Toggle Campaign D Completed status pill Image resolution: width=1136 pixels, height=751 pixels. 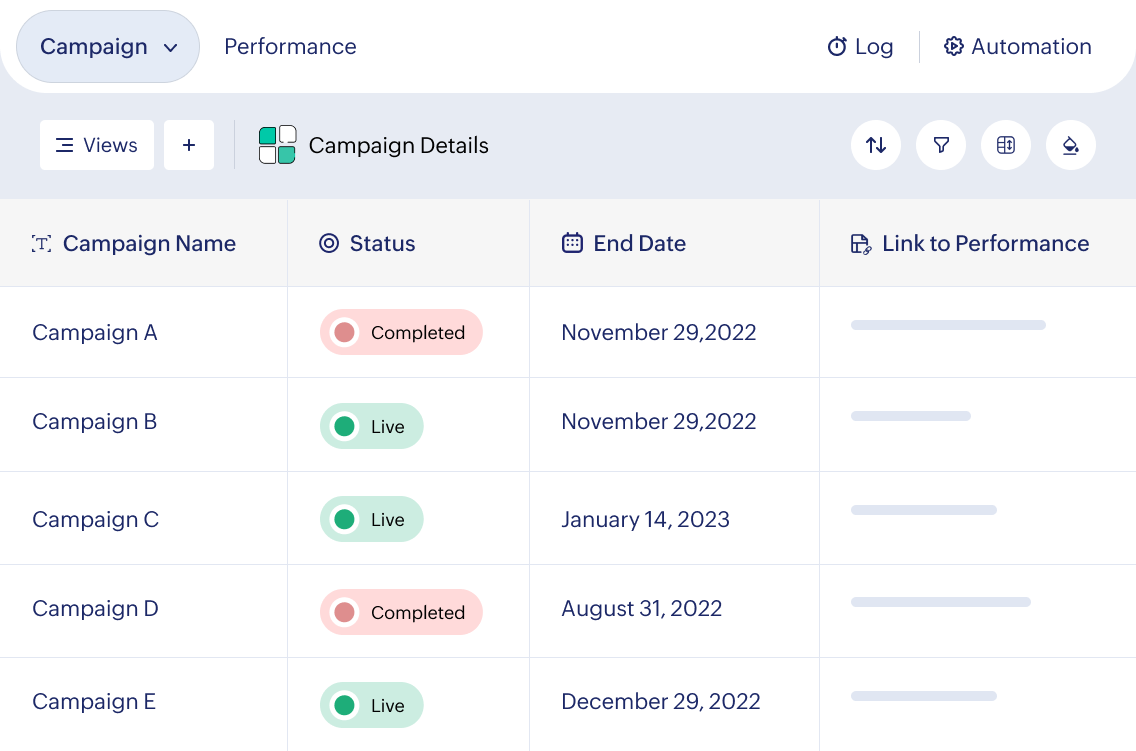[401, 612]
